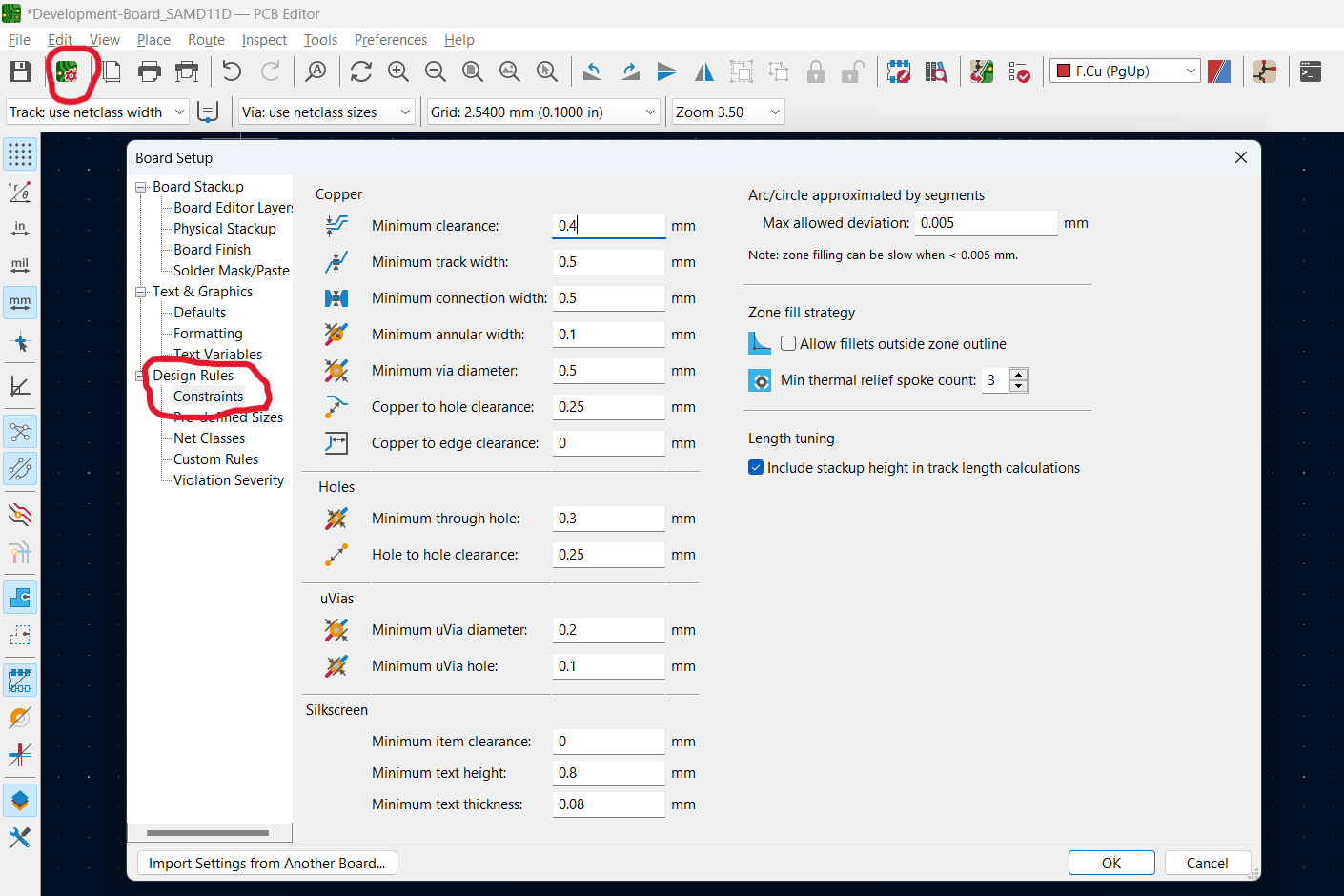Image resolution: width=1344 pixels, height=896 pixels.
Task: Open the Zoom level dropdown
Action: pos(728,112)
